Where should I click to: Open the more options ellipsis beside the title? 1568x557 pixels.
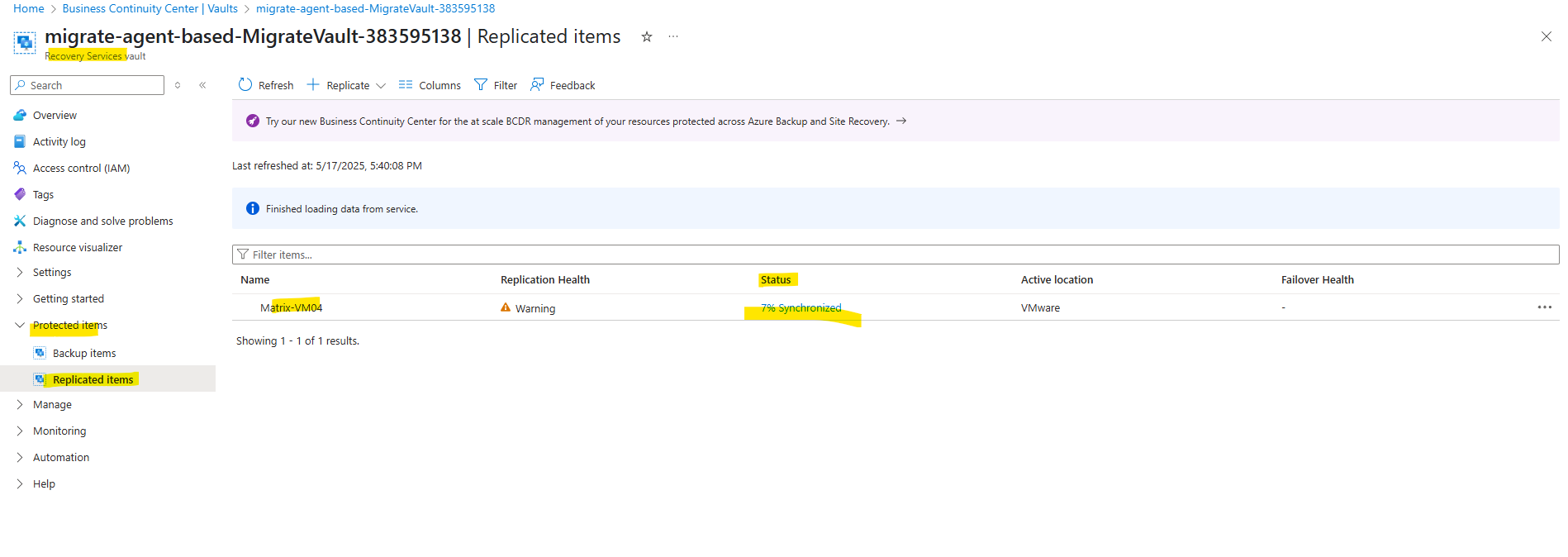pyautogui.click(x=673, y=36)
